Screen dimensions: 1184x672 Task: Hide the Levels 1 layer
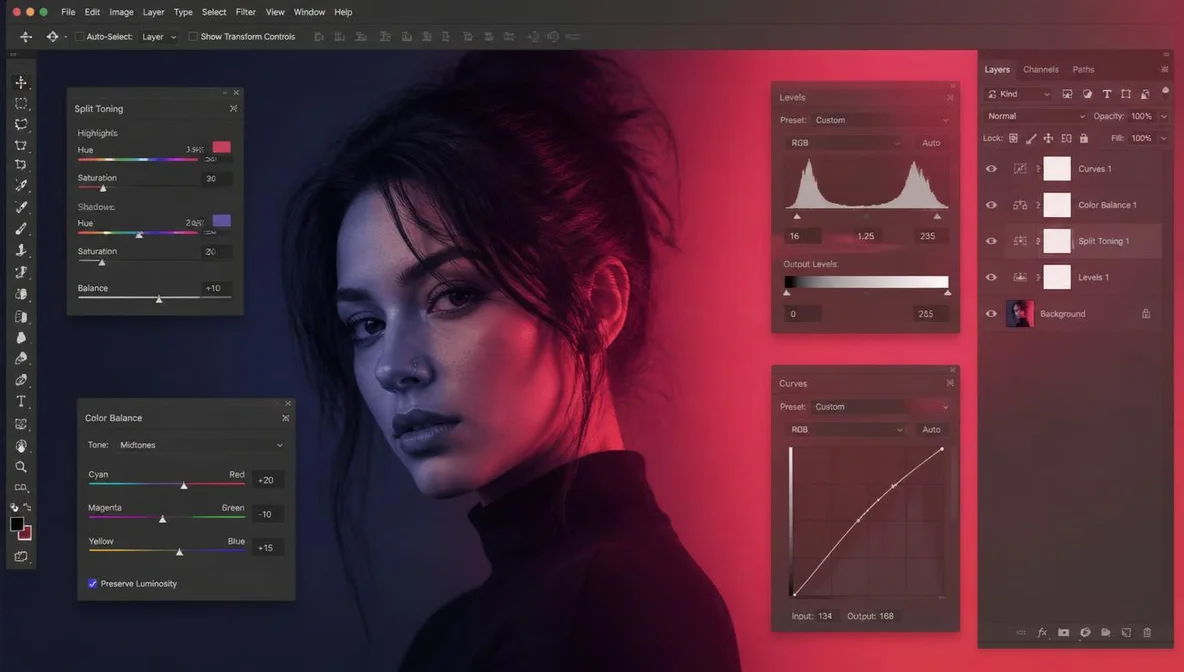click(991, 278)
